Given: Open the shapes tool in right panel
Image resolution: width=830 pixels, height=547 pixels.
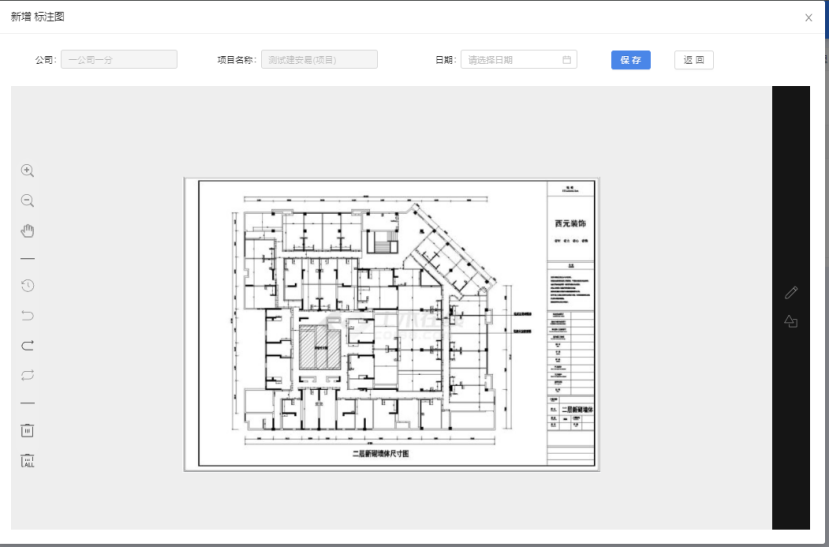Looking at the screenshot, I should 791,322.
